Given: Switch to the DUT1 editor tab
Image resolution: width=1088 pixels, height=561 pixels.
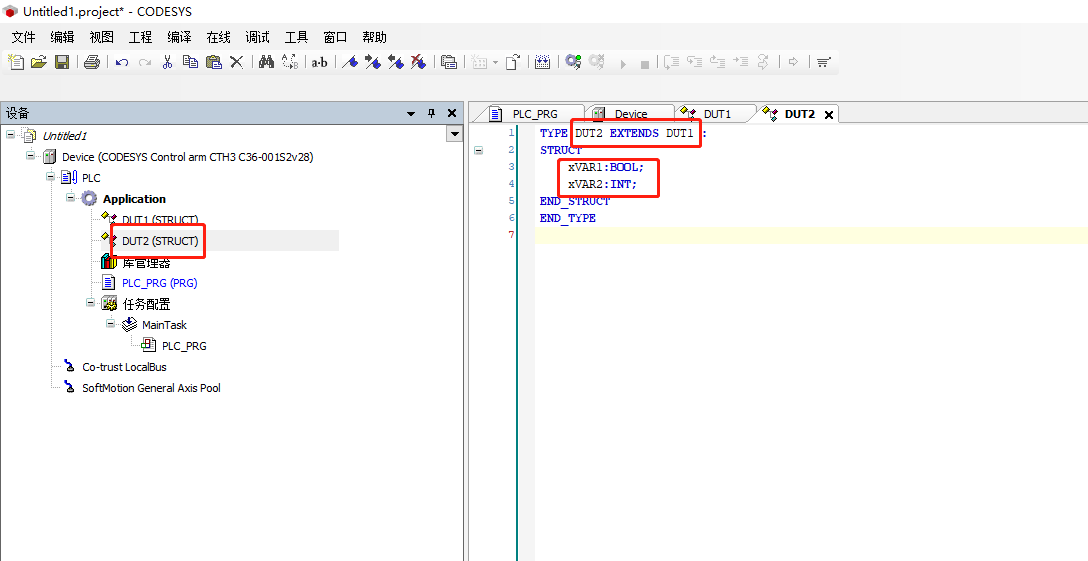Looking at the screenshot, I should tap(715, 114).
